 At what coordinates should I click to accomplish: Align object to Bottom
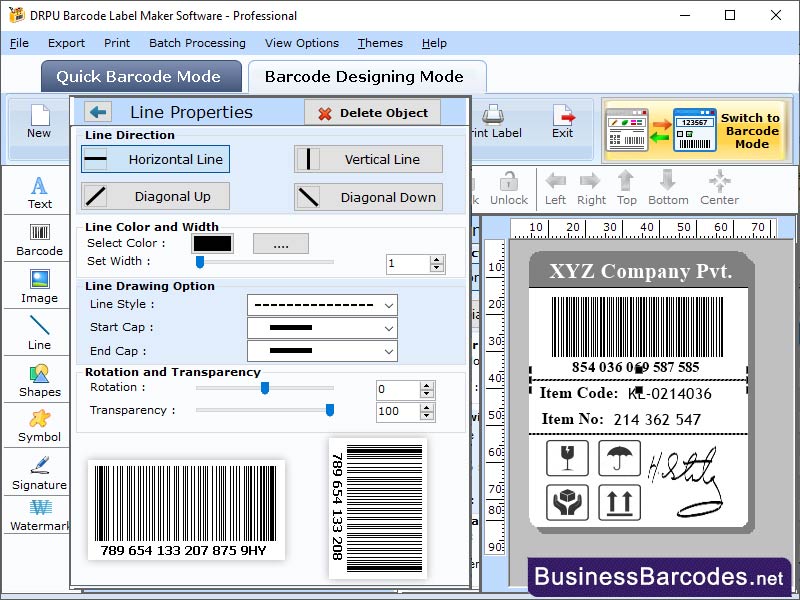click(668, 188)
